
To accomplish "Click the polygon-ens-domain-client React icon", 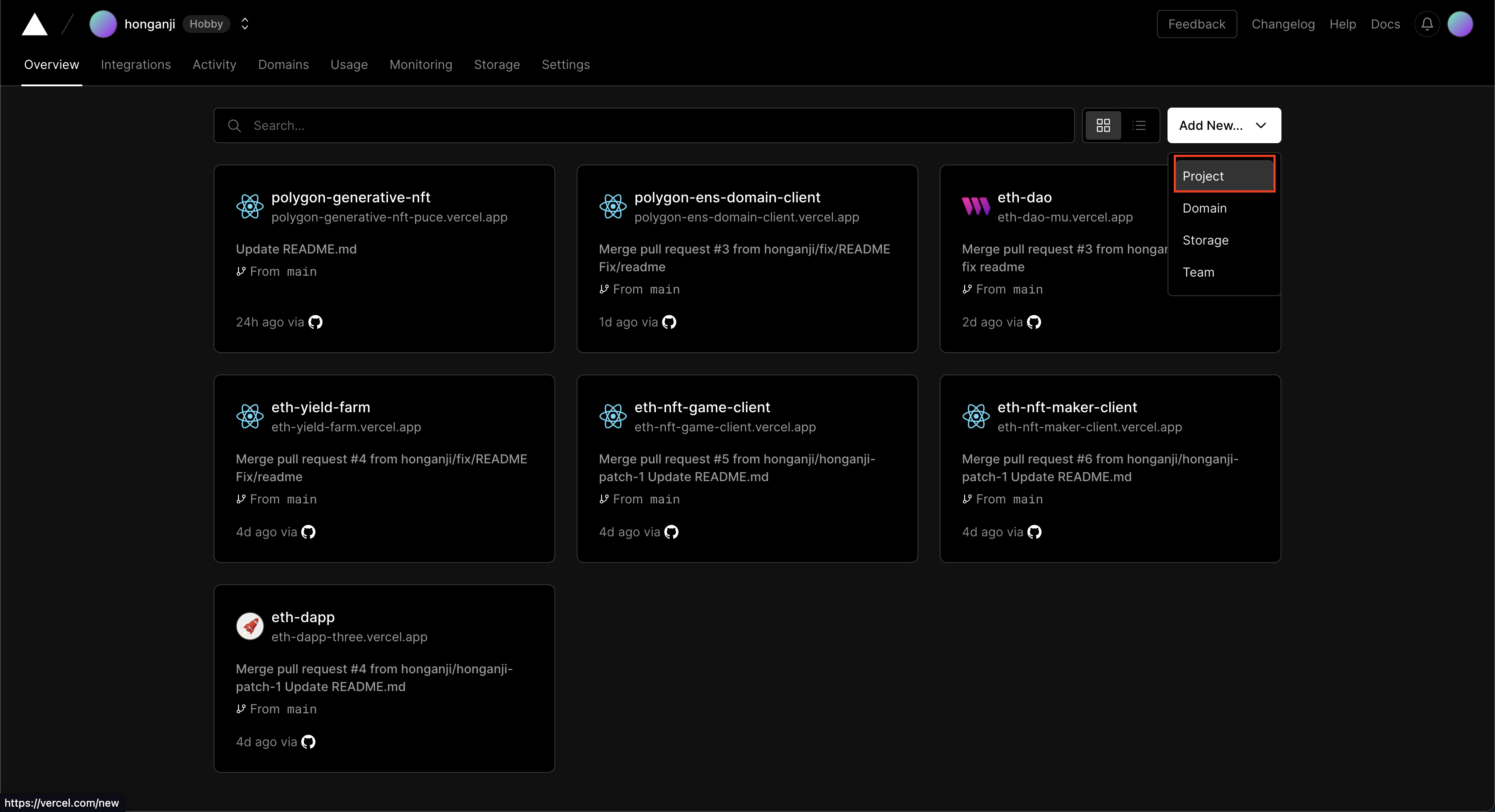I will point(613,206).
